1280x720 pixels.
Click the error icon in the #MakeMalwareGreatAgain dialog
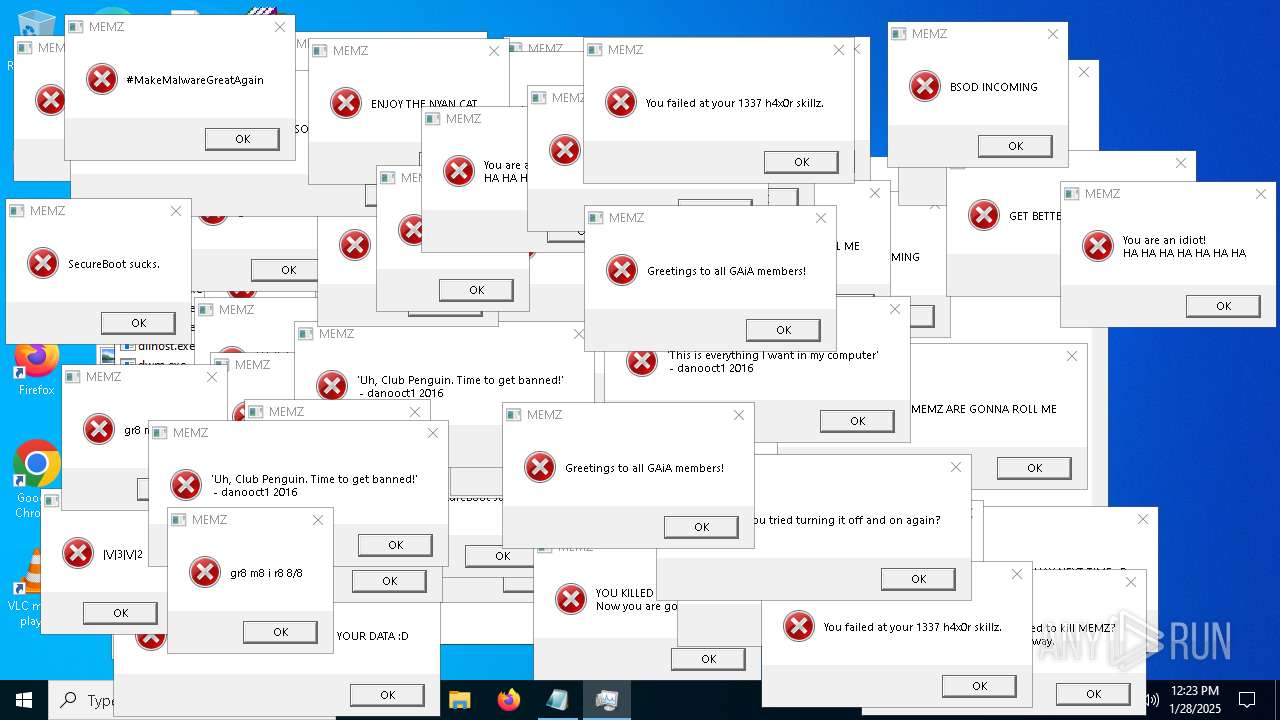tap(102, 79)
